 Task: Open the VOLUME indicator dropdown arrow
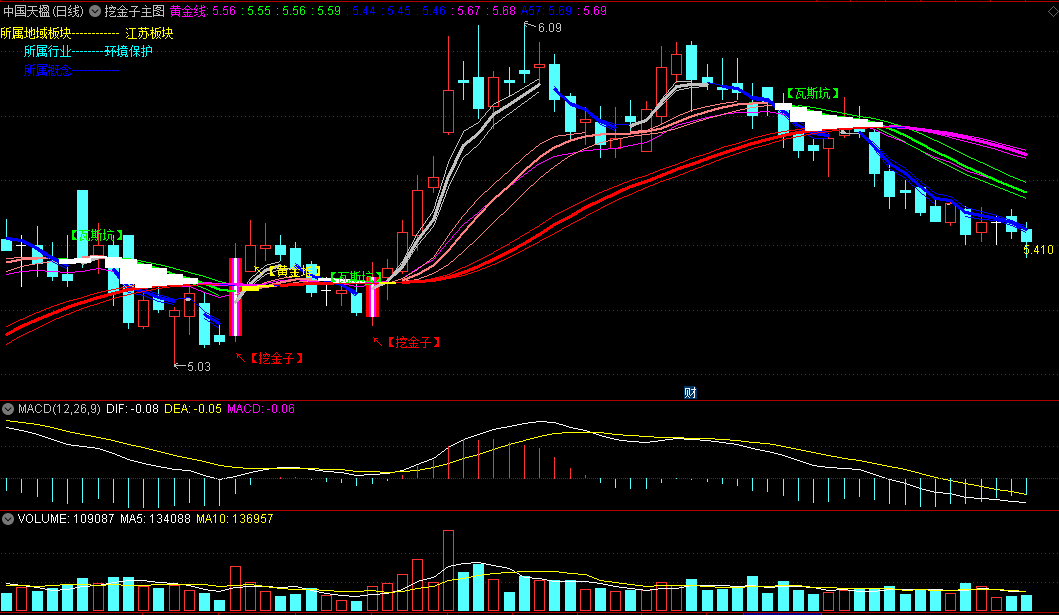coord(8,518)
